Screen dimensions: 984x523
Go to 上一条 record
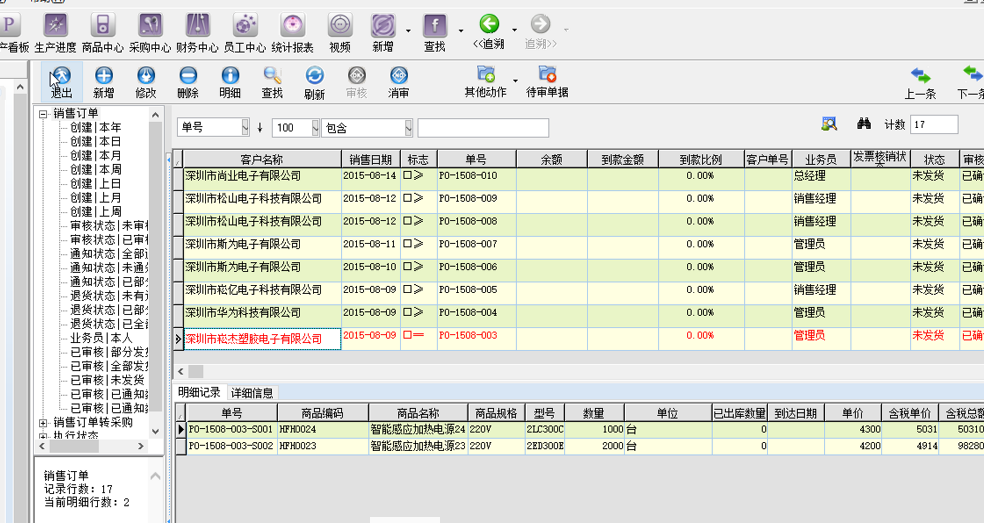click(921, 84)
